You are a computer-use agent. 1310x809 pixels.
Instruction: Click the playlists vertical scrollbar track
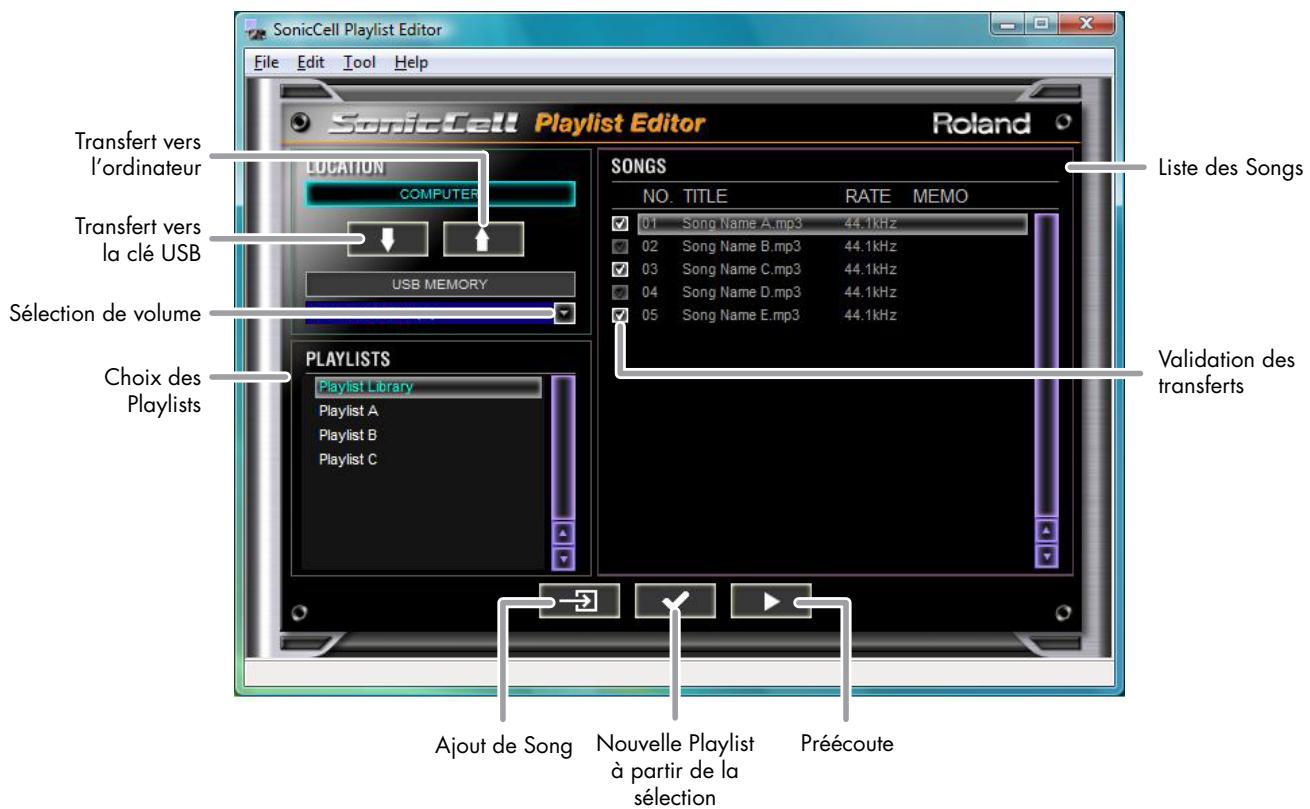[x=564, y=450]
